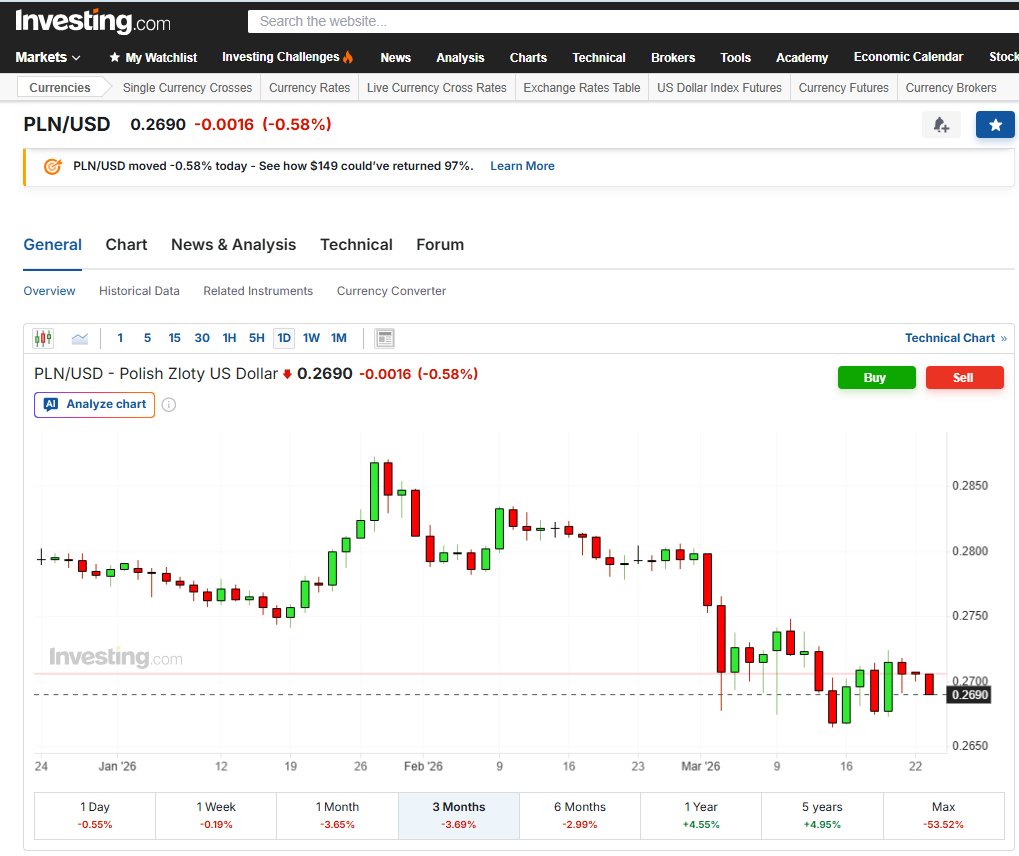This screenshot has height=856, width=1019.
Task: Select the 5 years range button
Action: point(822,816)
